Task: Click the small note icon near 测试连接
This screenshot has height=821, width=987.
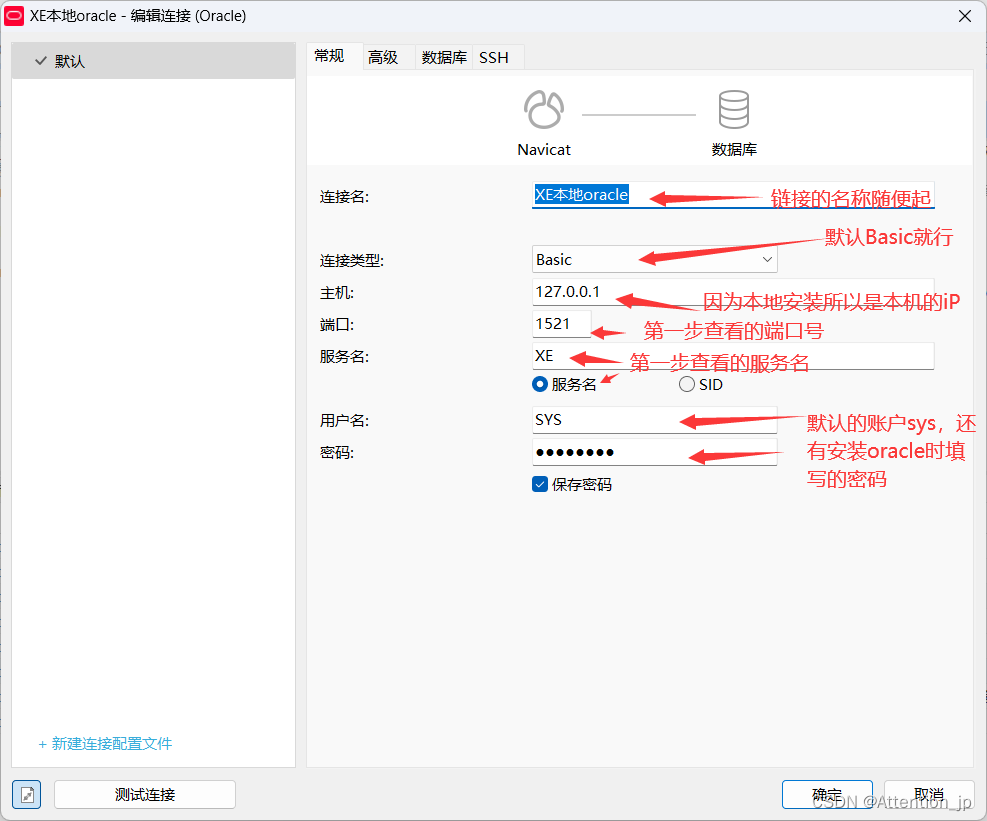Action: 26,794
